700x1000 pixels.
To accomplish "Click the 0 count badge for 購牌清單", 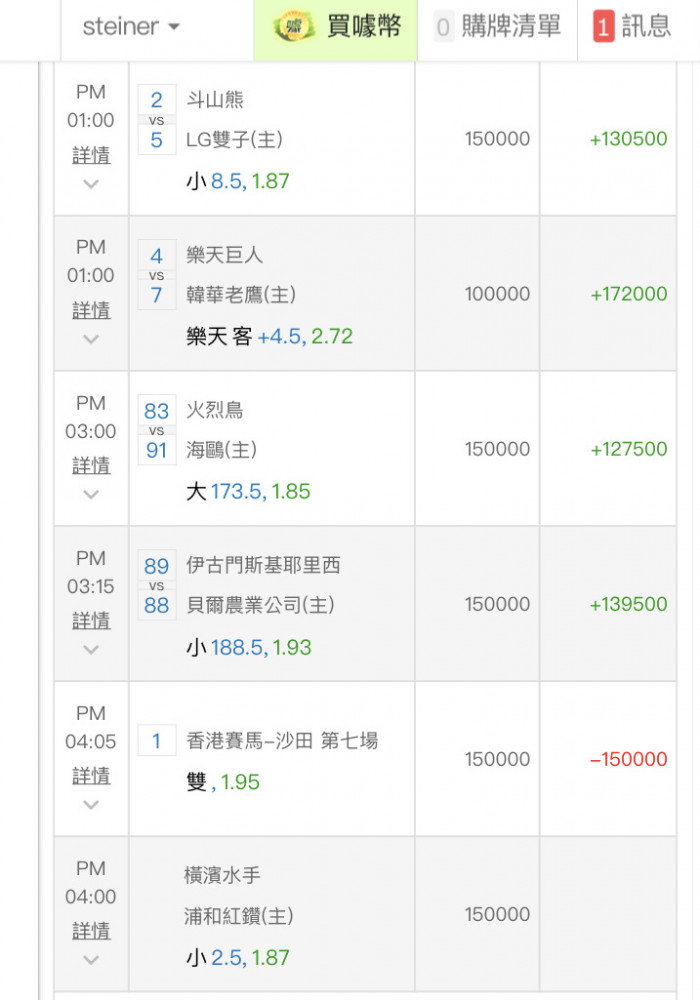I will click(x=443, y=27).
